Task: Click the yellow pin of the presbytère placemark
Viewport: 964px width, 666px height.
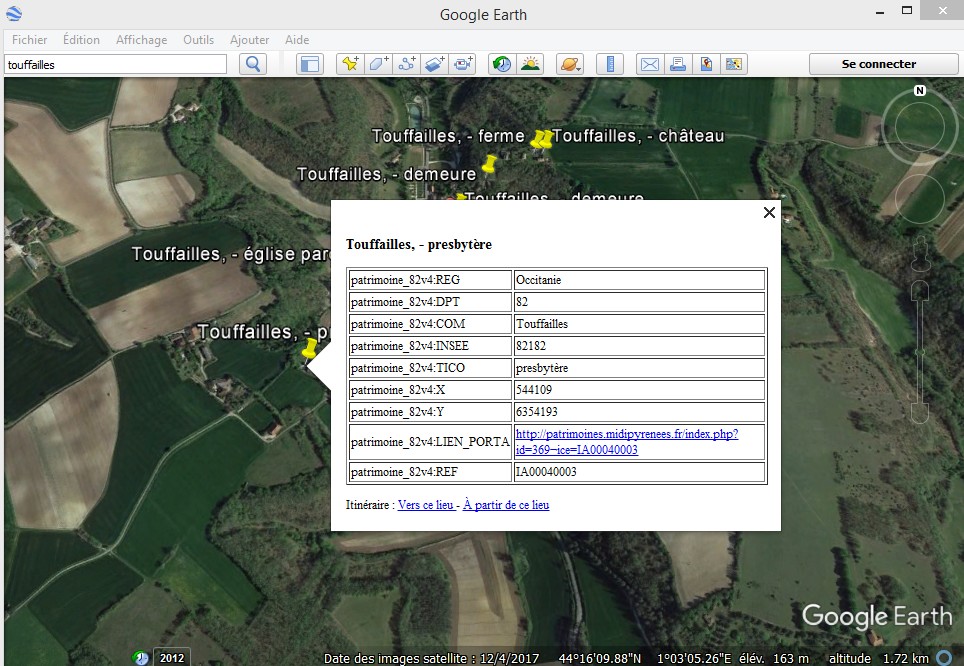Action: click(x=309, y=349)
